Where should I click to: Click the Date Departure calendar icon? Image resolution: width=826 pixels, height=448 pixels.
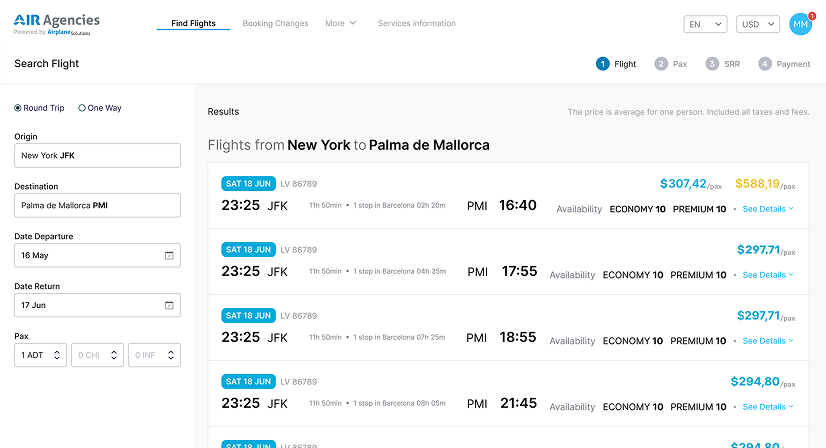pos(169,255)
